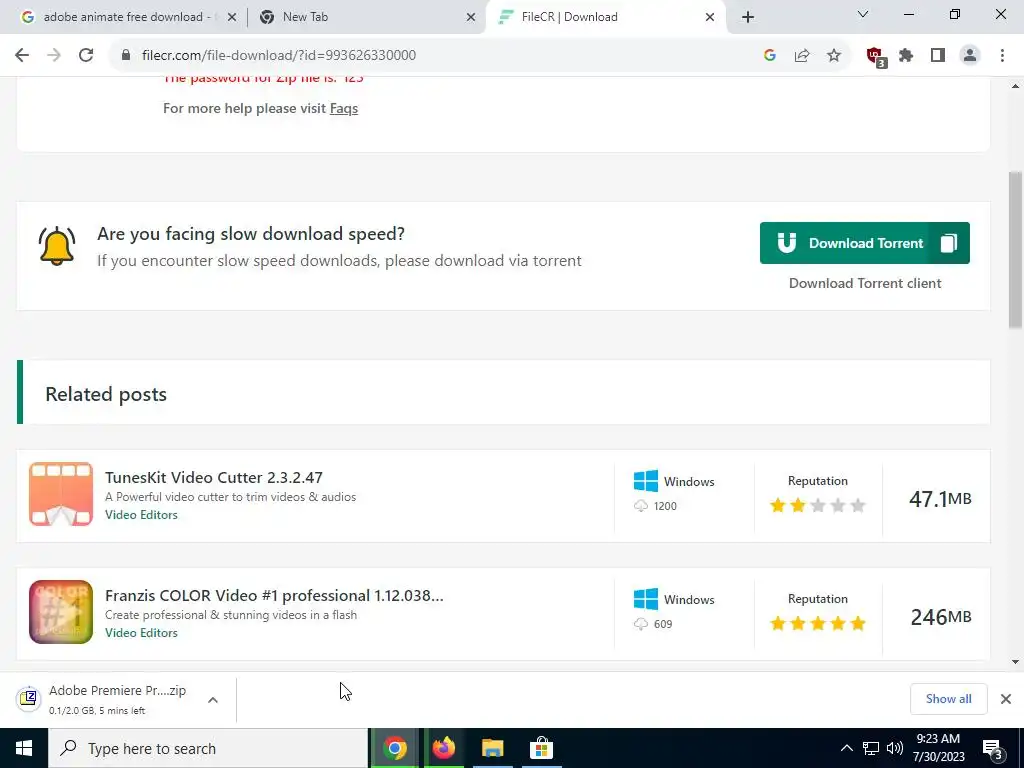The height and width of the screenshot is (768, 1024).
Task: Open Video Editors category under TunesKit
Action: click(141, 515)
